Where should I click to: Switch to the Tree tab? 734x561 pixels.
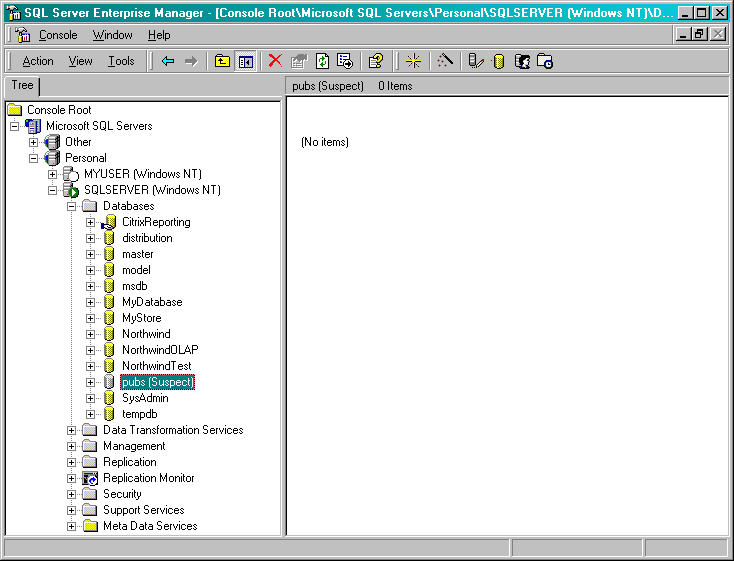point(22,86)
